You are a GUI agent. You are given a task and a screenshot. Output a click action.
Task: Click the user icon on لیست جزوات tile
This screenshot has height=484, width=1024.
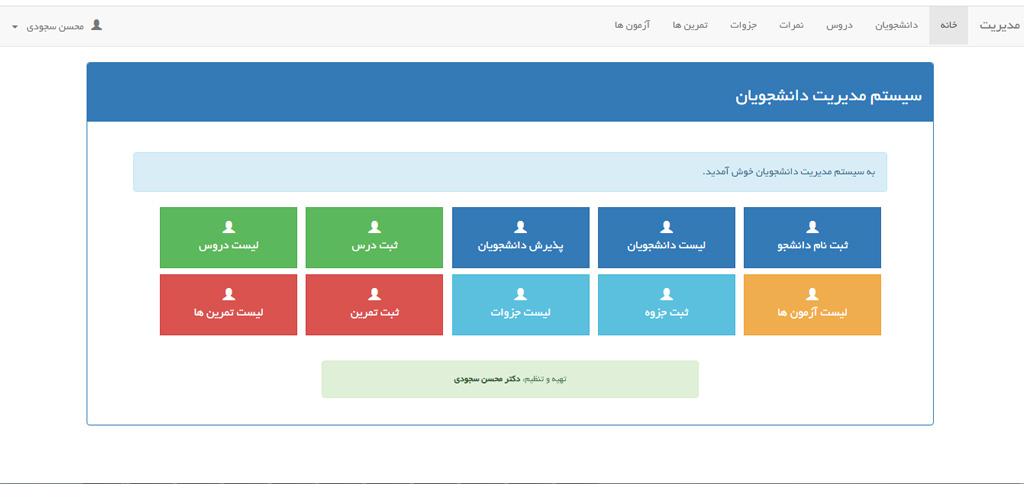pyautogui.click(x=520, y=294)
